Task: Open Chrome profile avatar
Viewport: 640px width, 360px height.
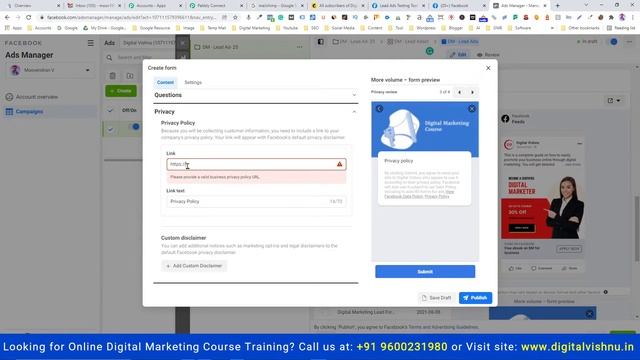Action: click(x=622, y=18)
